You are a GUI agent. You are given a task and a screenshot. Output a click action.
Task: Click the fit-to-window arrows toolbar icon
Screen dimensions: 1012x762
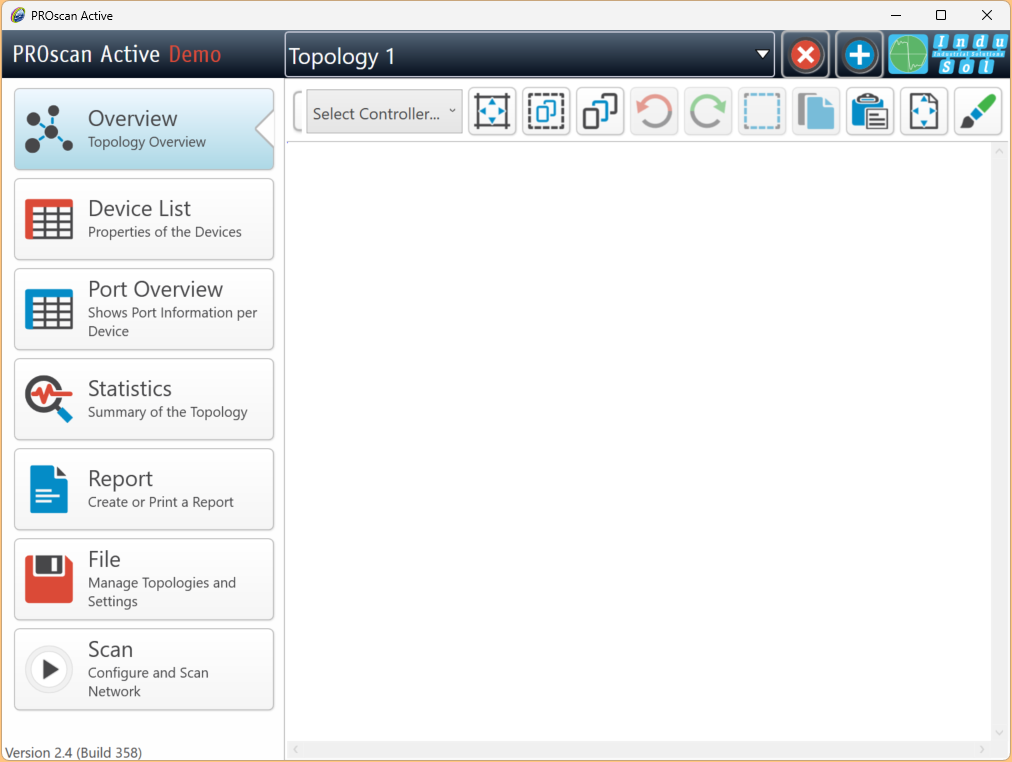pyautogui.click(x=492, y=111)
